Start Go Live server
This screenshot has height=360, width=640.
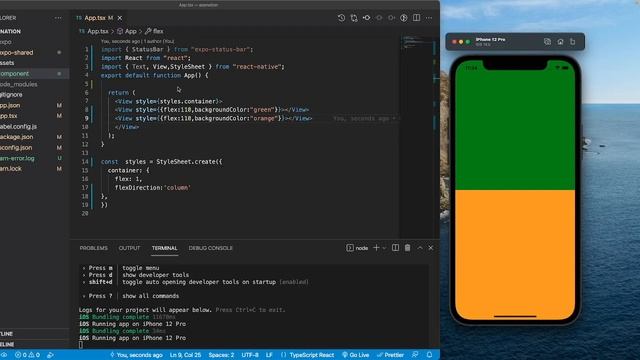356,355
